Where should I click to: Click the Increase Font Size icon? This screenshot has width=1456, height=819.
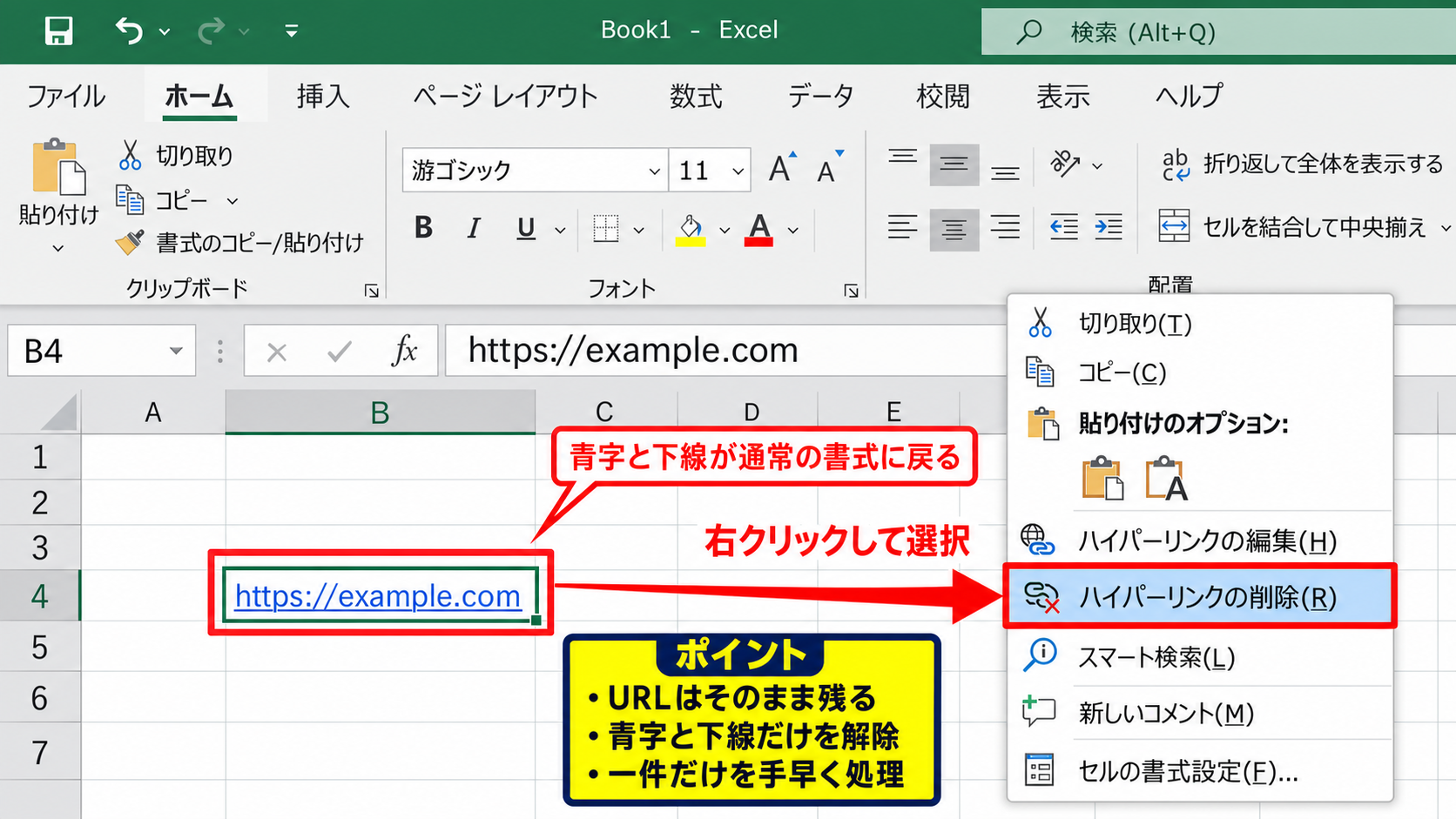click(x=782, y=168)
